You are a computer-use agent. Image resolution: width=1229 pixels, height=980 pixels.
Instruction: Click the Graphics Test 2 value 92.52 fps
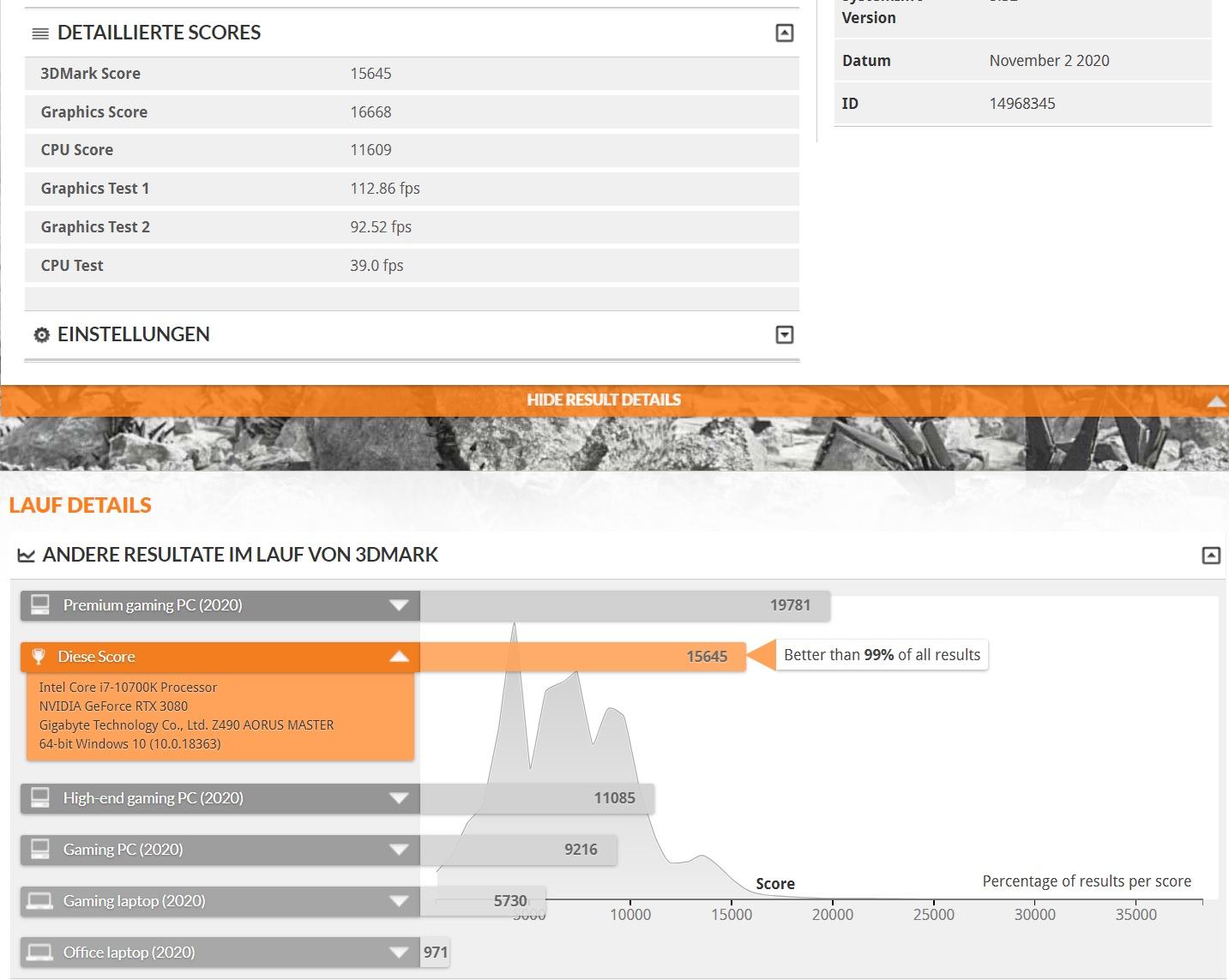coord(381,227)
